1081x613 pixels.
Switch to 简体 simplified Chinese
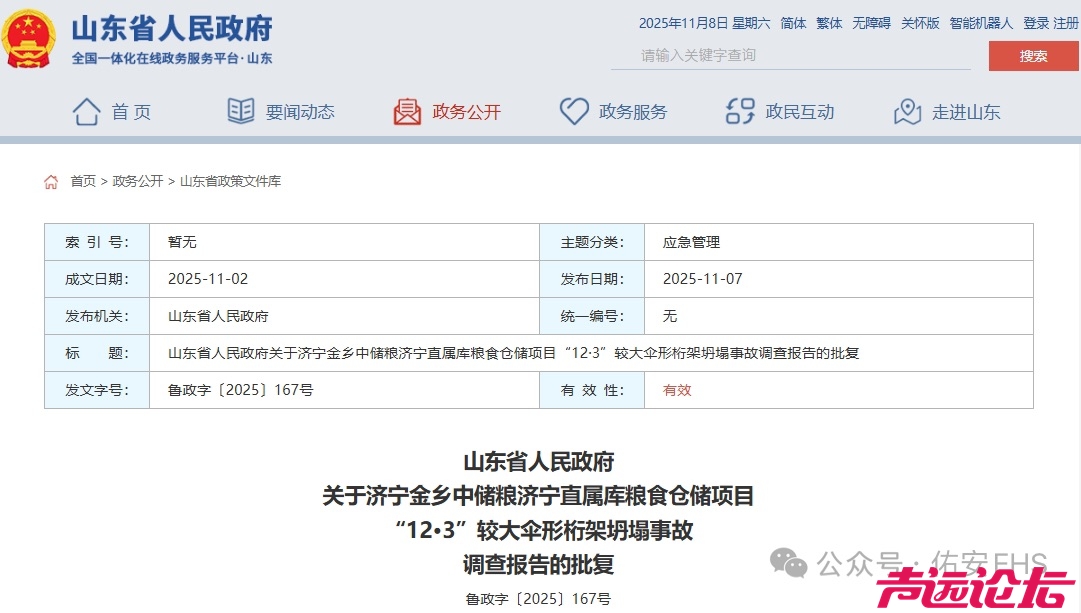pos(793,23)
